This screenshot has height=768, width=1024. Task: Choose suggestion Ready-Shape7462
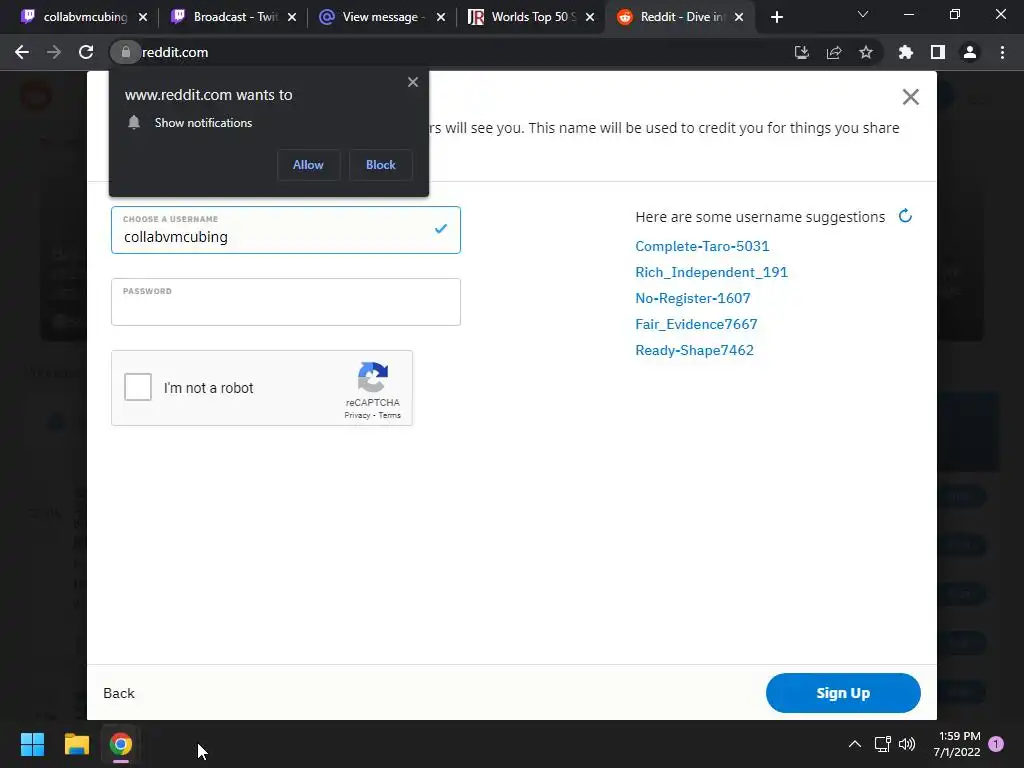(x=694, y=351)
